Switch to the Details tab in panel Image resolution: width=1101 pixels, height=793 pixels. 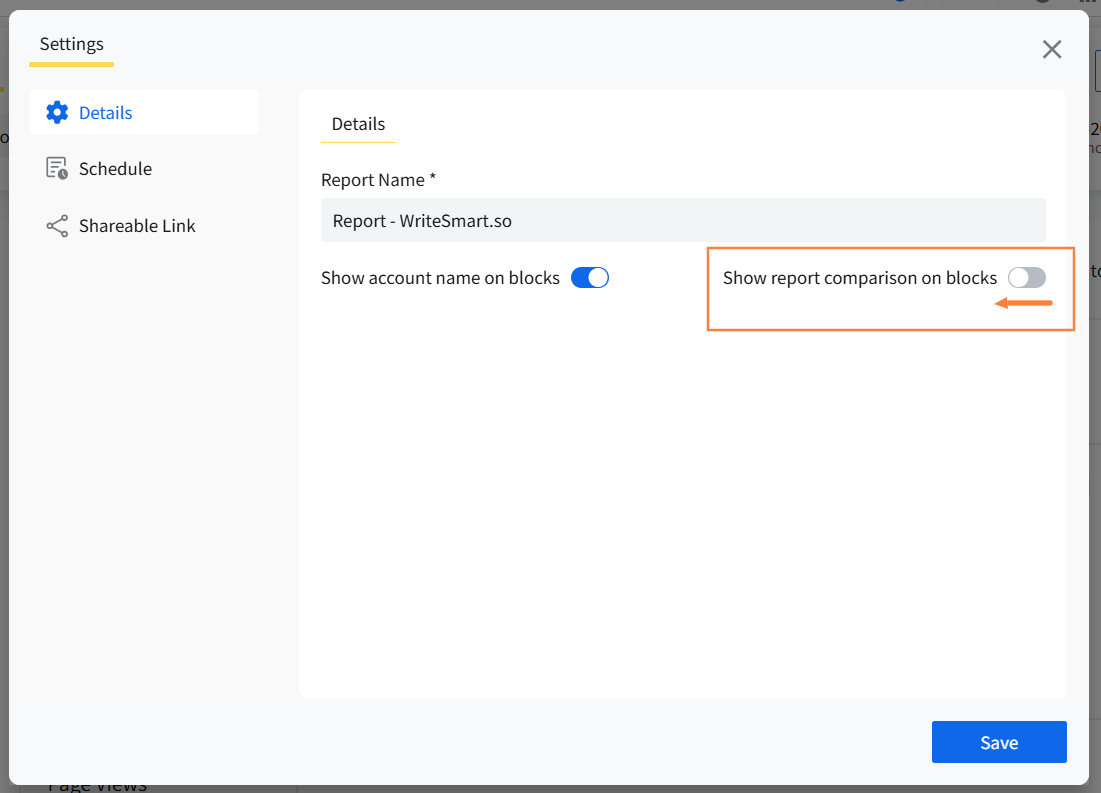[x=358, y=124]
